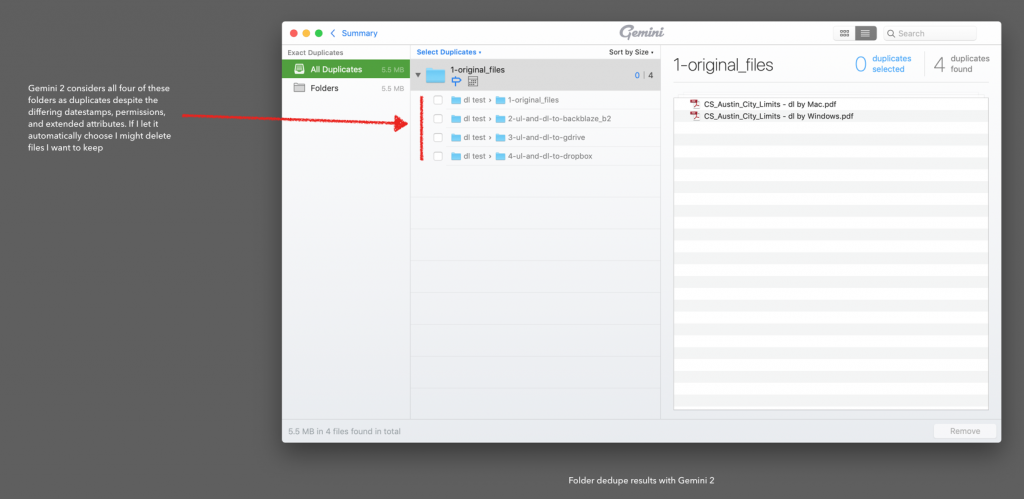Click the PDF icon of dl by Windows file
The image size is (1024, 499).
pos(696,116)
